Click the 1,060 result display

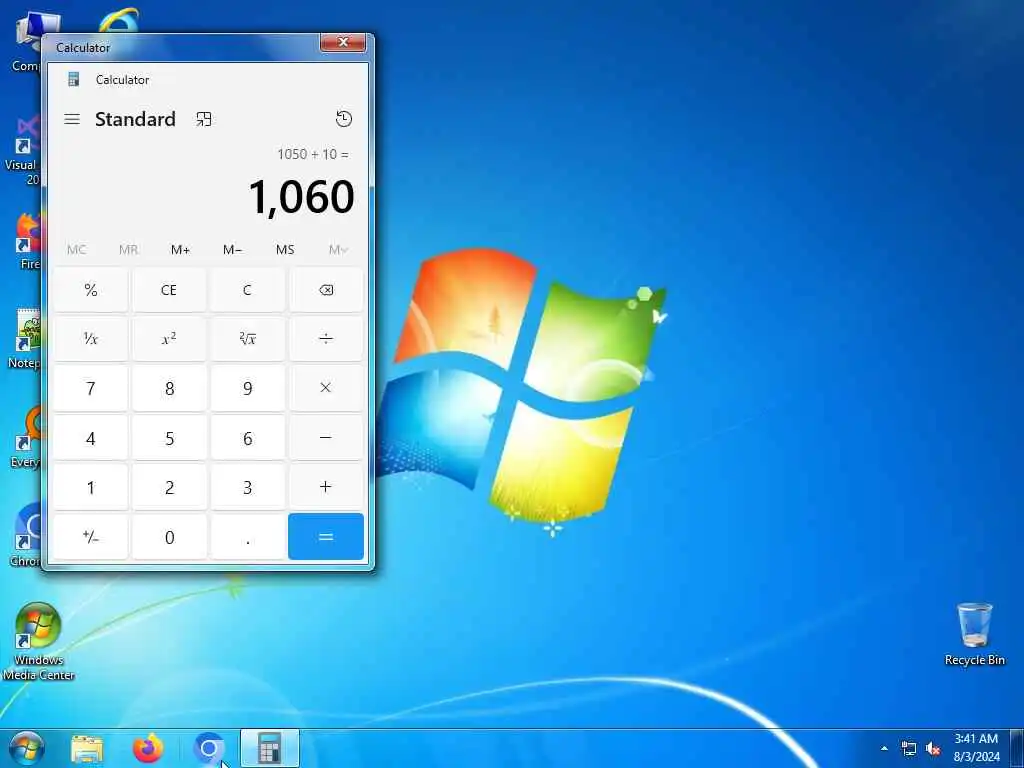pyautogui.click(x=301, y=197)
